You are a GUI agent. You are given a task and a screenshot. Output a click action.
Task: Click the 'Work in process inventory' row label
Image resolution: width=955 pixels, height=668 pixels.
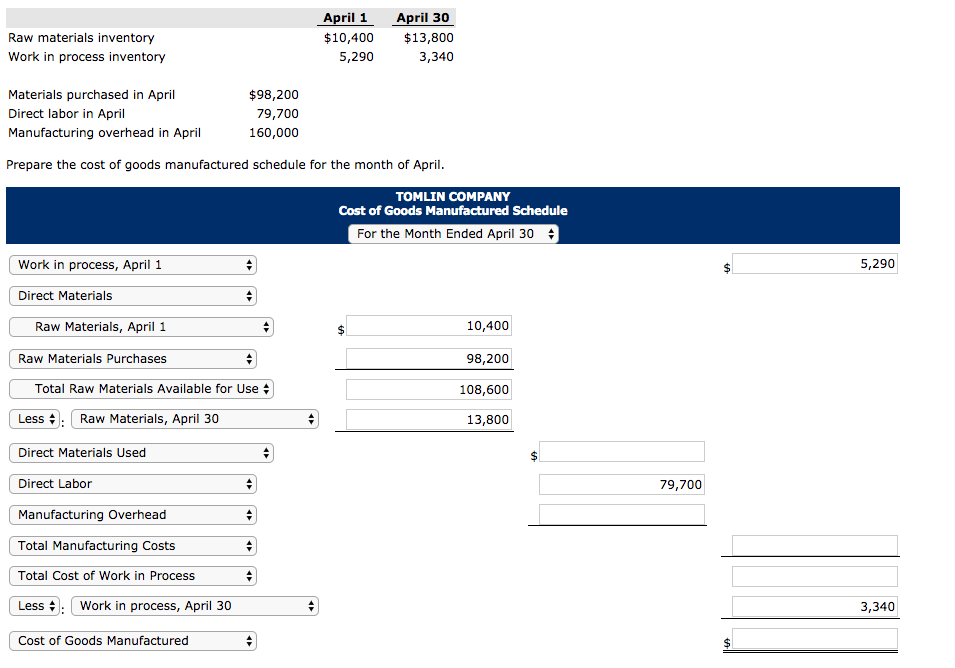[x=86, y=57]
